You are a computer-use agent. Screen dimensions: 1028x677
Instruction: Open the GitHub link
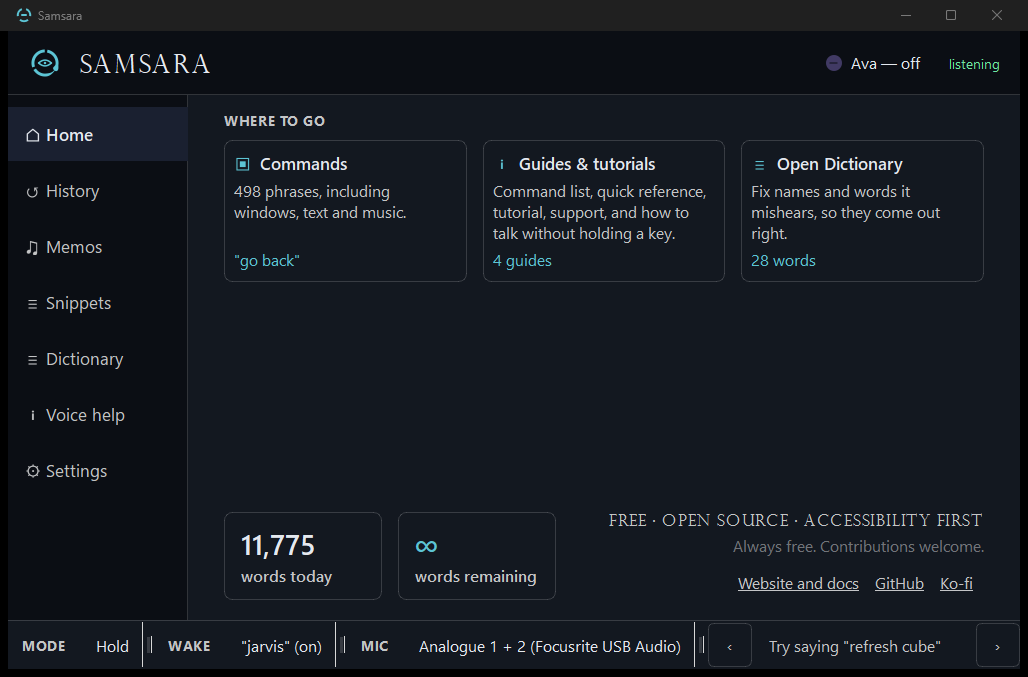899,583
